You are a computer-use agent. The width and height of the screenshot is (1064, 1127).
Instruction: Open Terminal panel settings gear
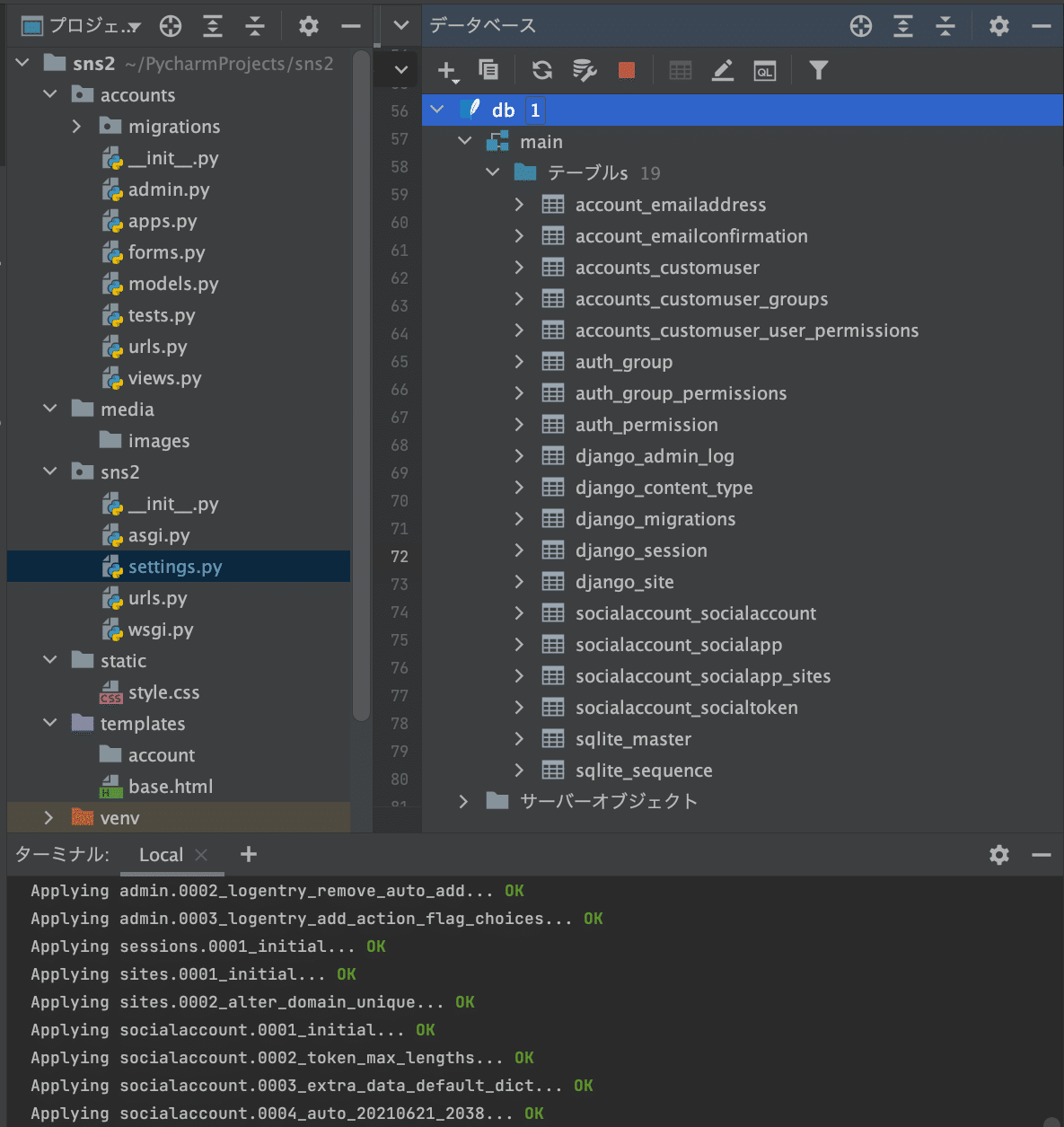point(999,855)
